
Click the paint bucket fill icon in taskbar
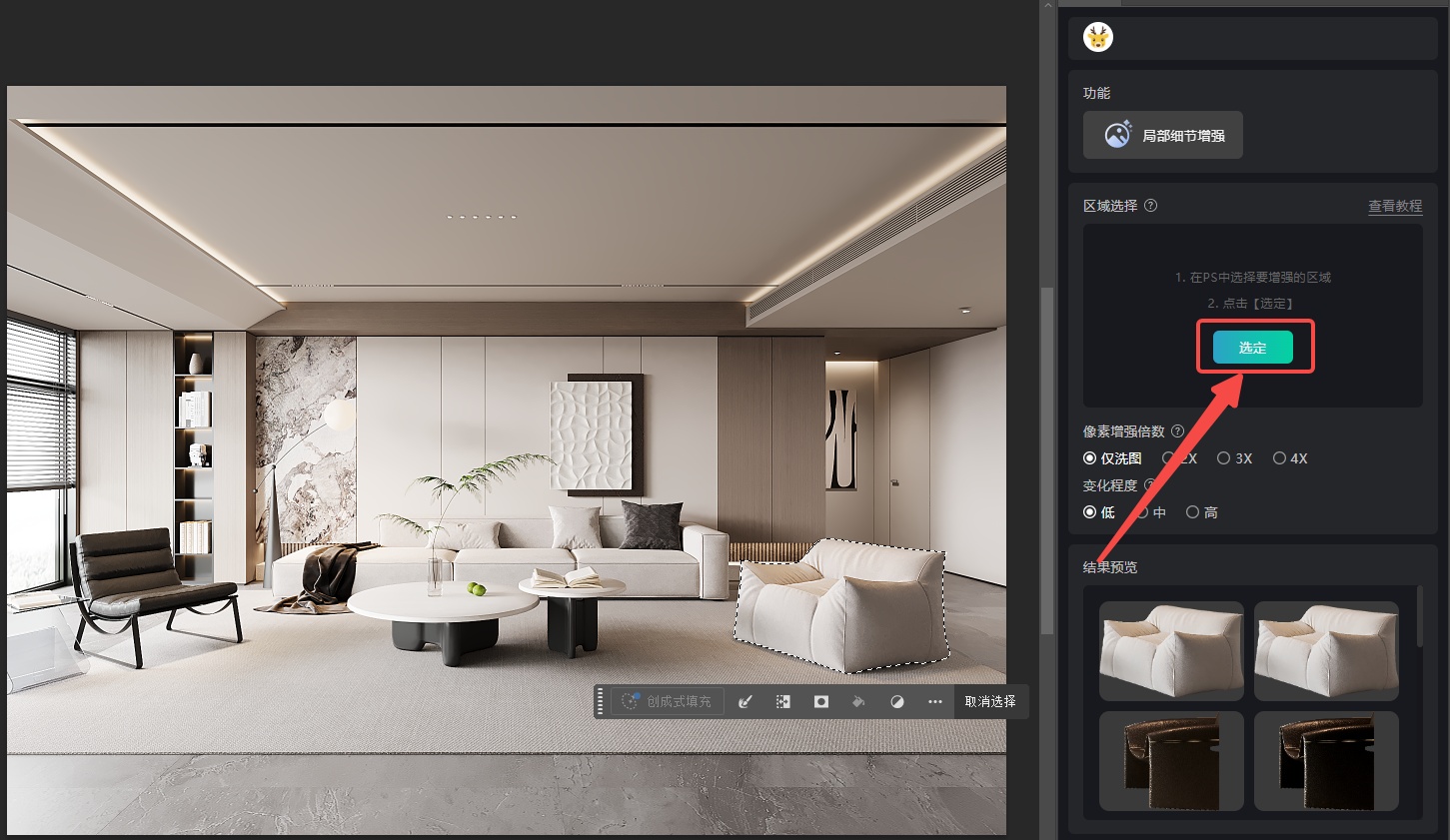pyautogui.click(x=858, y=701)
